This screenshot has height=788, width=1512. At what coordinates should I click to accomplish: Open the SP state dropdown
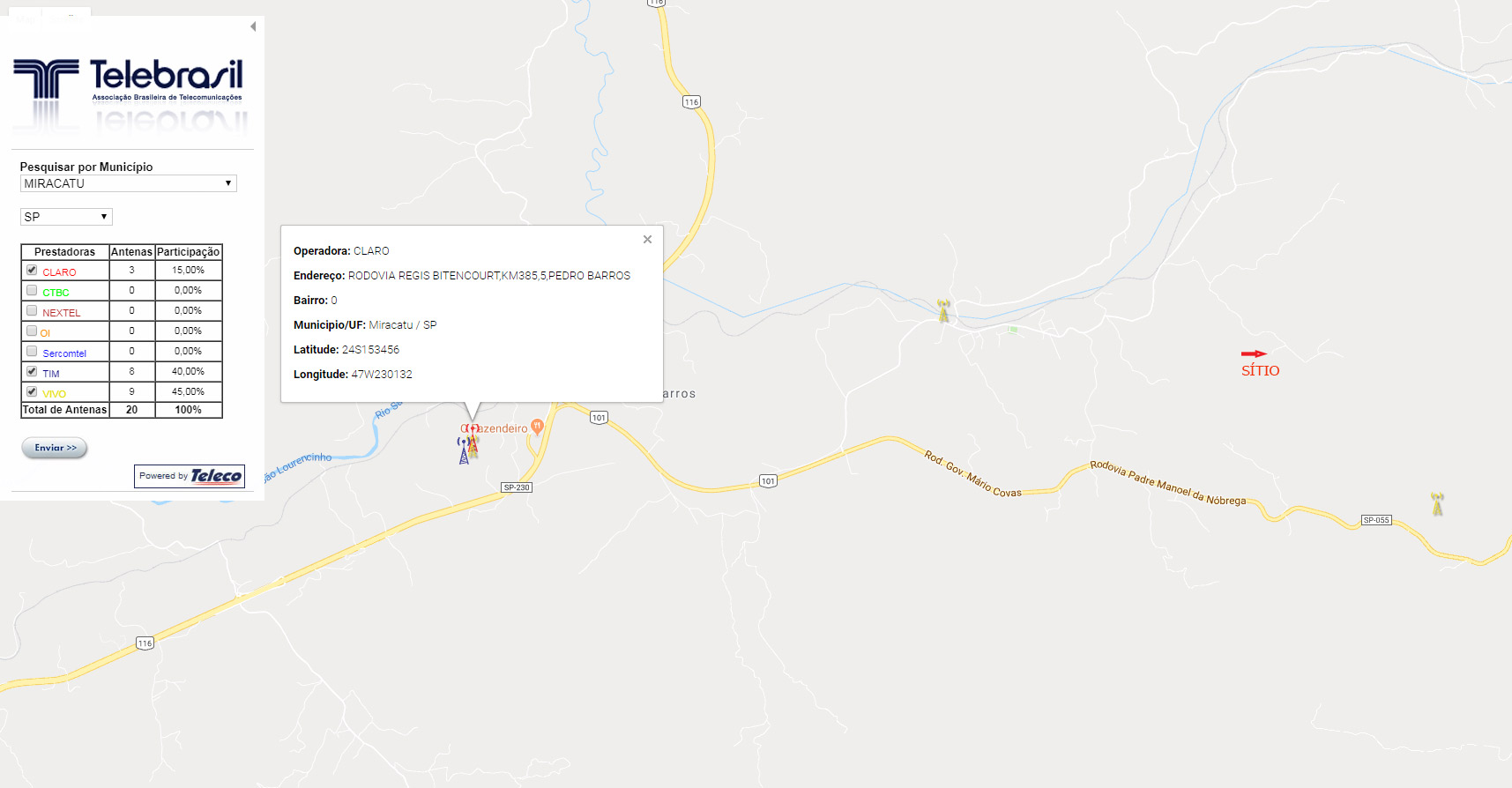tap(66, 217)
